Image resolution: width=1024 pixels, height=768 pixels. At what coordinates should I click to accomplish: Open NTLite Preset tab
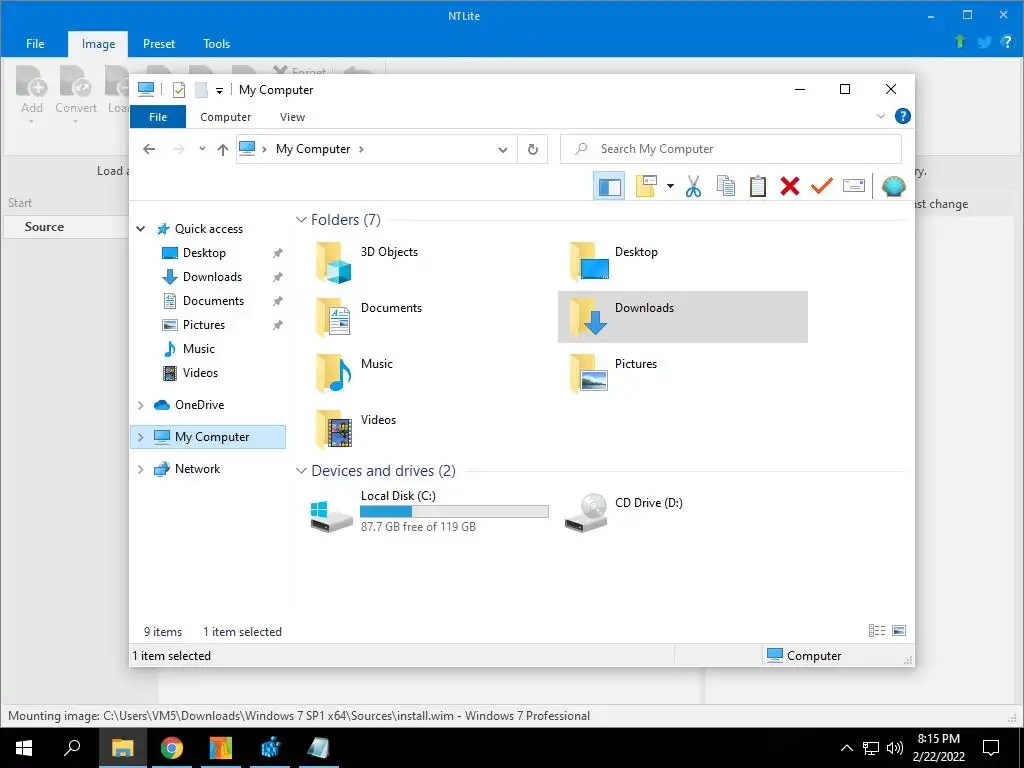tap(159, 44)
